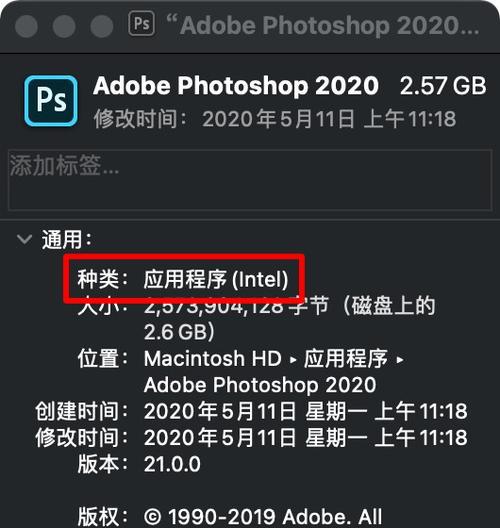Click the small Ps icon in title bar
The height and width of the screenshot is (528, 500).
pos(141,24)
